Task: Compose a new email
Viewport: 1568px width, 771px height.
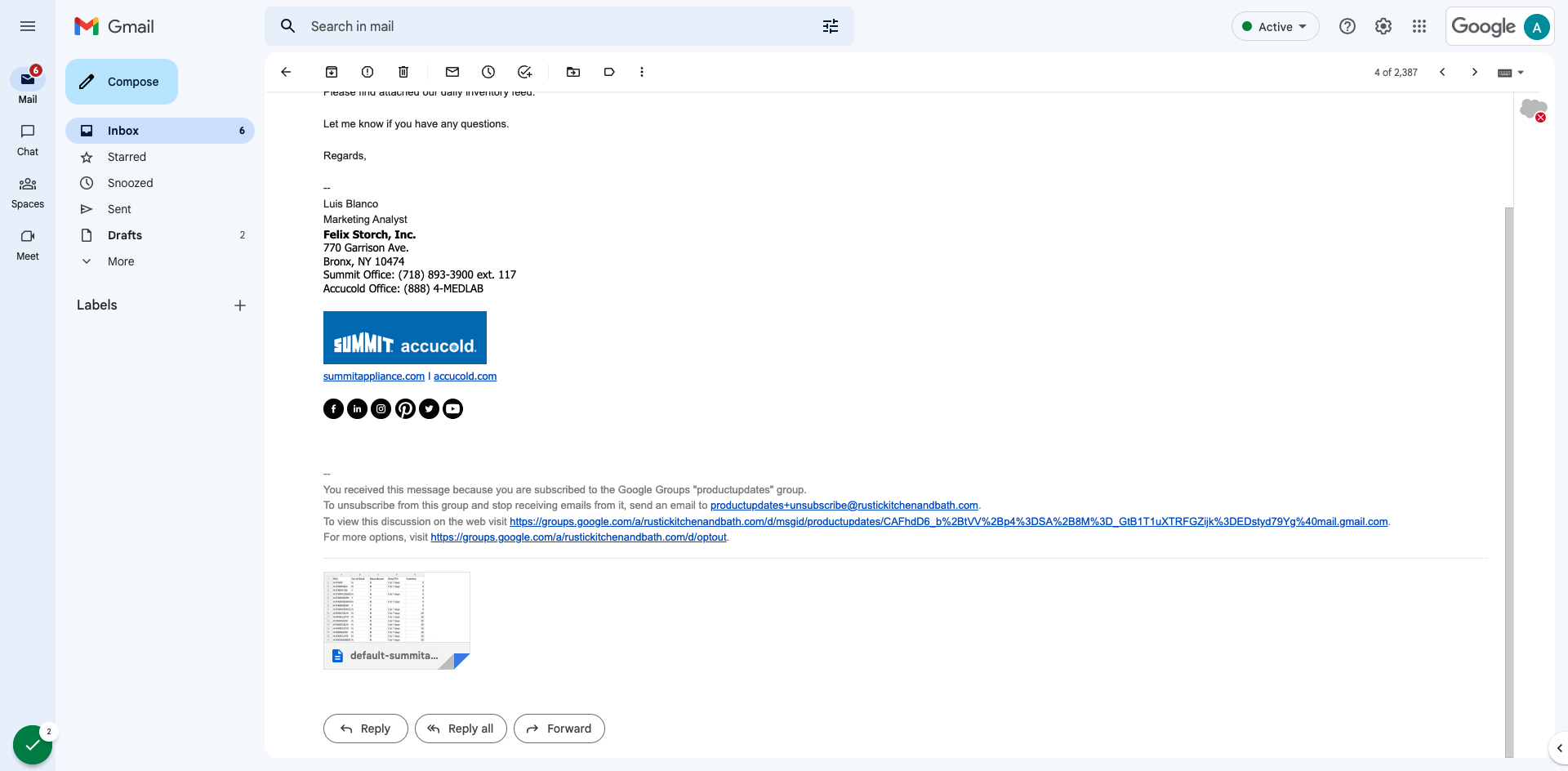Action: point(122,82)
